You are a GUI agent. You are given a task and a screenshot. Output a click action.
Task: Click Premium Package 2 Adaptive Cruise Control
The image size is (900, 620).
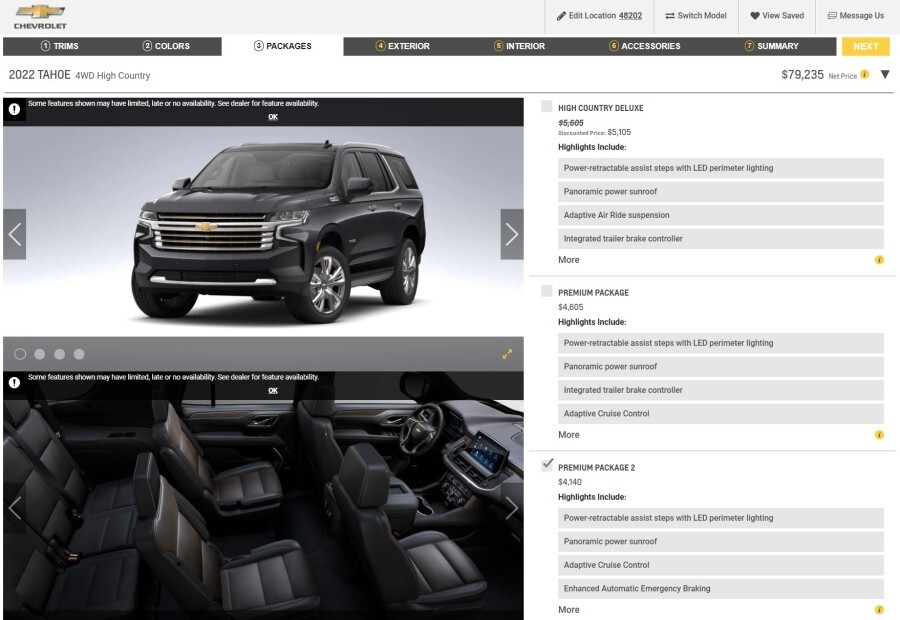(x=720, y=565)
